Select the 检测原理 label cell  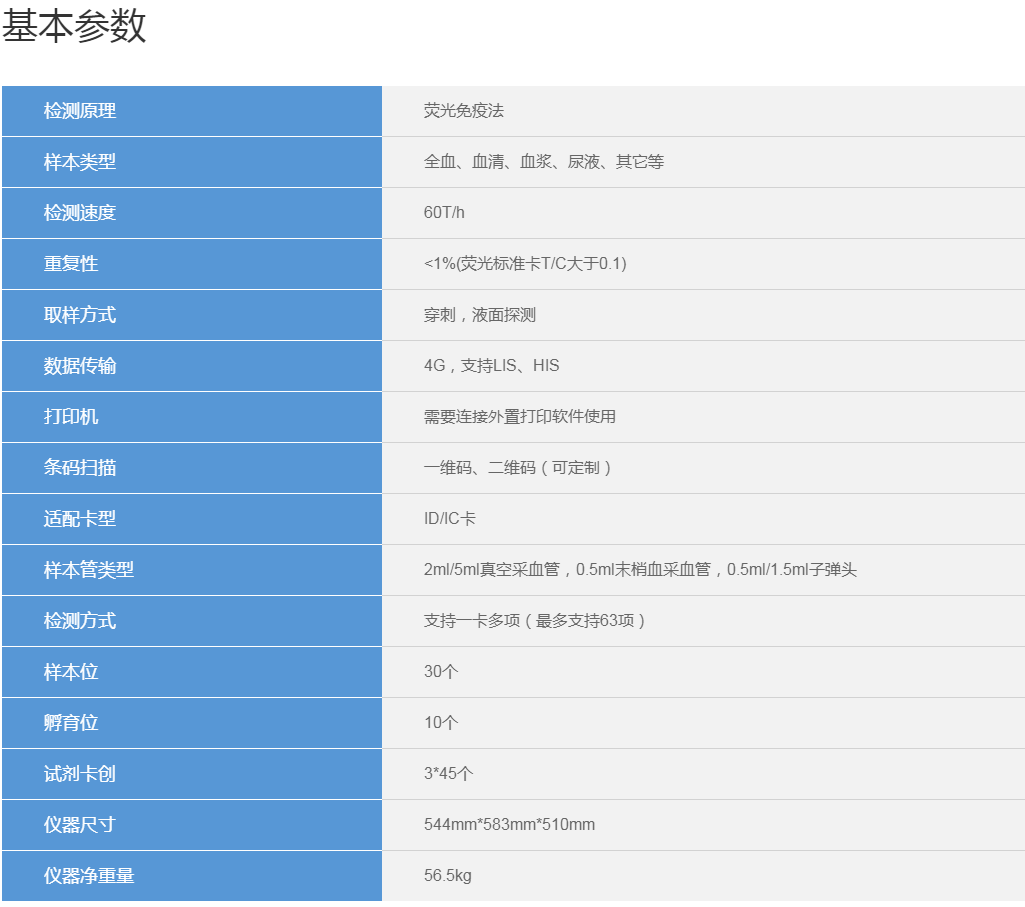pos(192,111)
